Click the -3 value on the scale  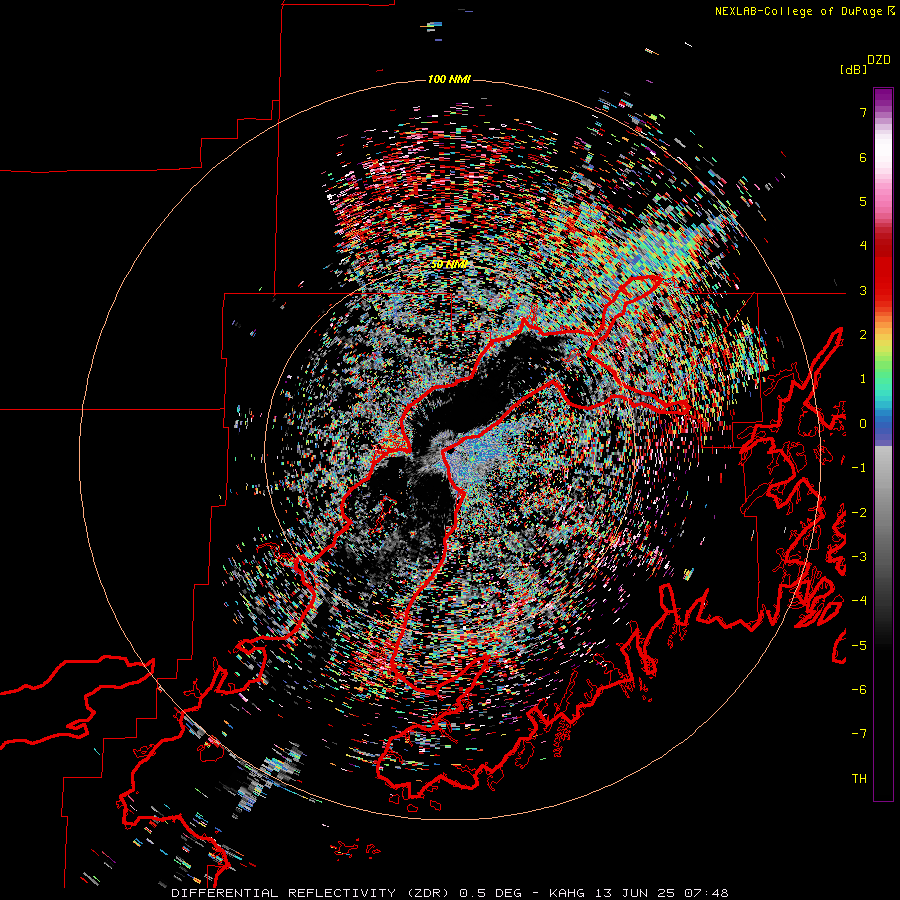tap(859, 557)
